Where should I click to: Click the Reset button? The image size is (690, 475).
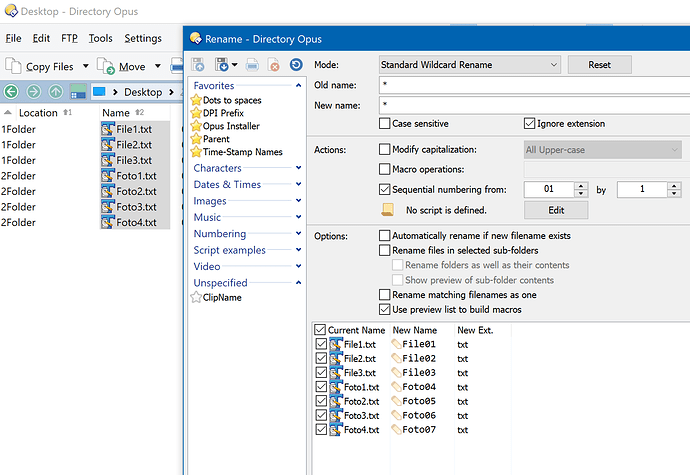[x=599, y=65]
